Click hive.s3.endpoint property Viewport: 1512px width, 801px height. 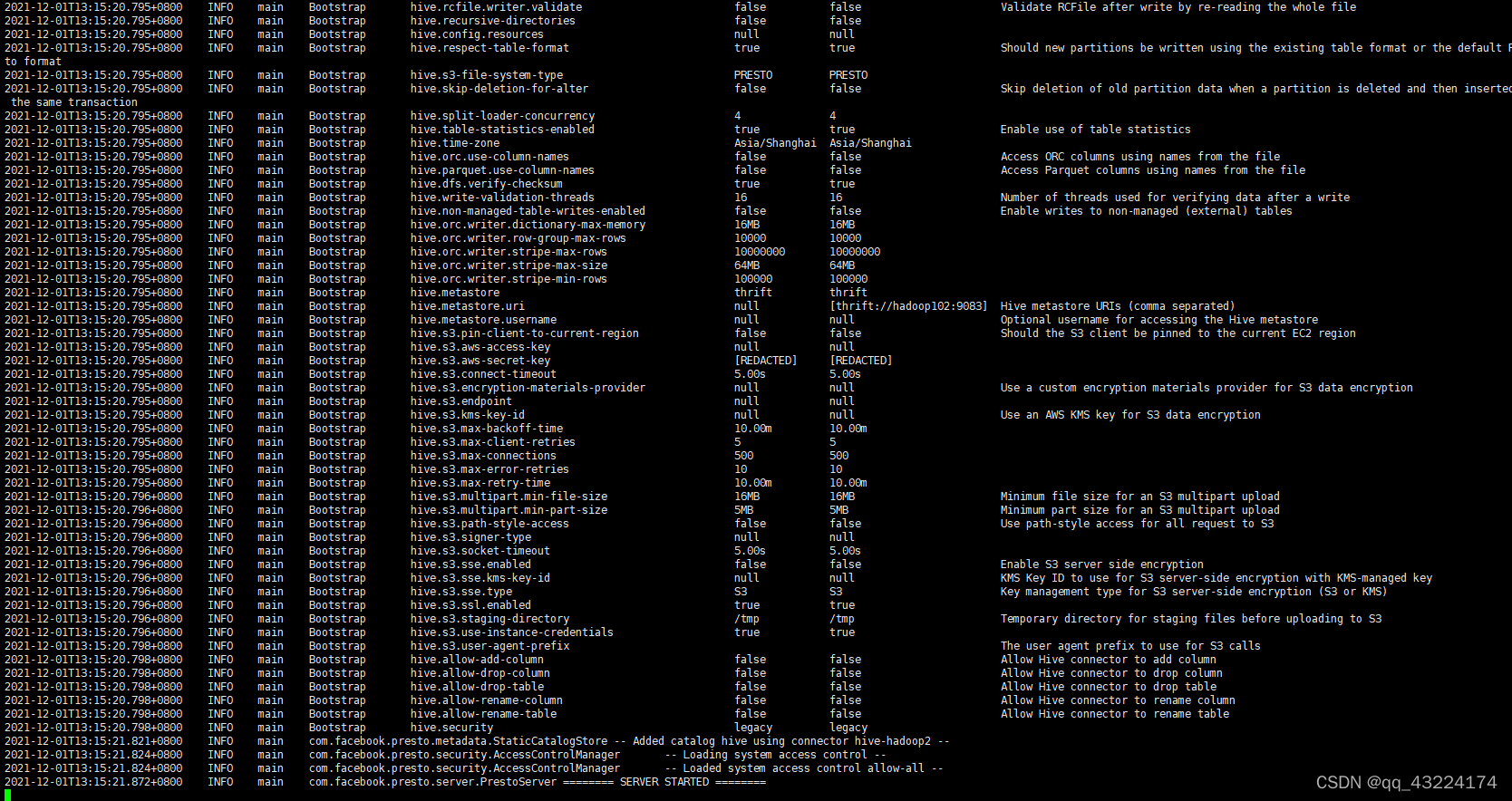(460, 401)
